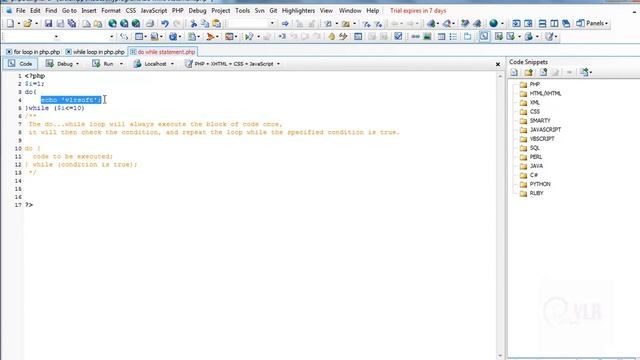
Task: Toggle the highlighted magnifier preview icon
Action: pos(484,37)
